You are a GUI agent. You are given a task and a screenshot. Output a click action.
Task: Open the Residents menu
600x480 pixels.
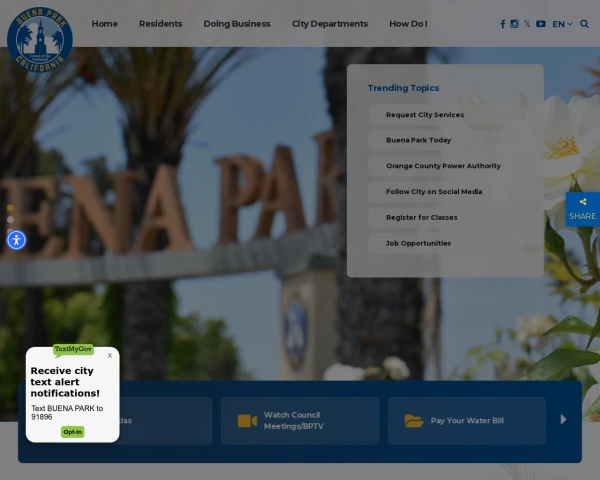coord(161,24)
